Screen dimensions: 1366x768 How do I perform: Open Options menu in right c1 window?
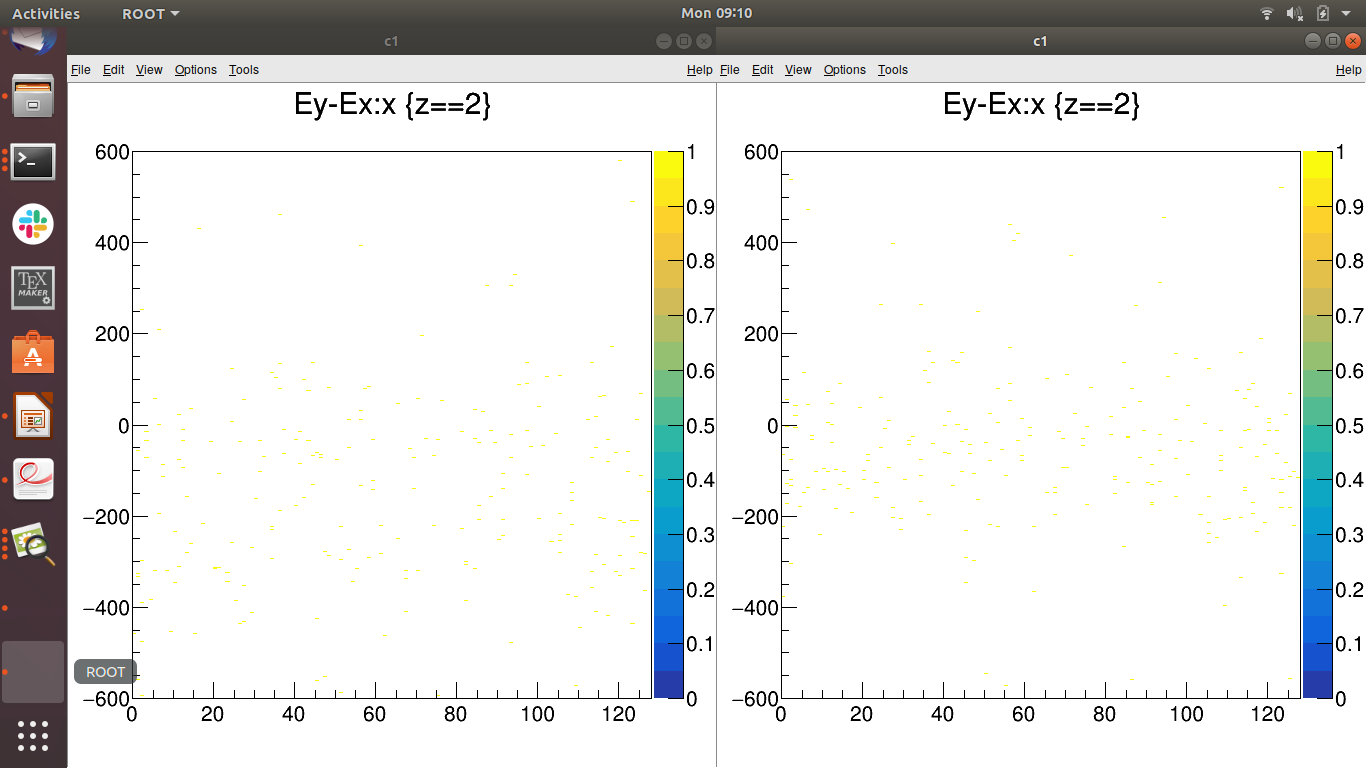pyautogui.click(x=845, y=69)
